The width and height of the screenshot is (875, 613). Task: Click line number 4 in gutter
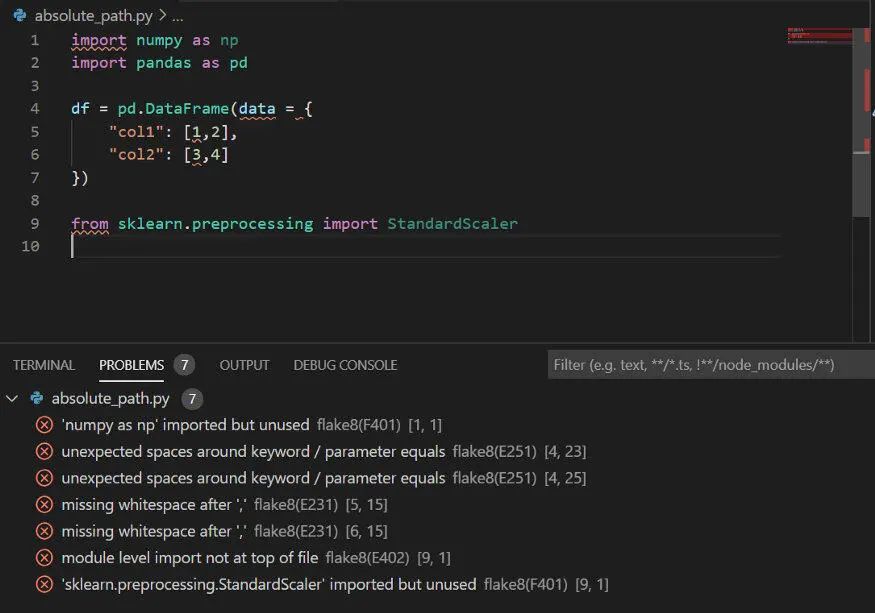(x=35, y=108)
